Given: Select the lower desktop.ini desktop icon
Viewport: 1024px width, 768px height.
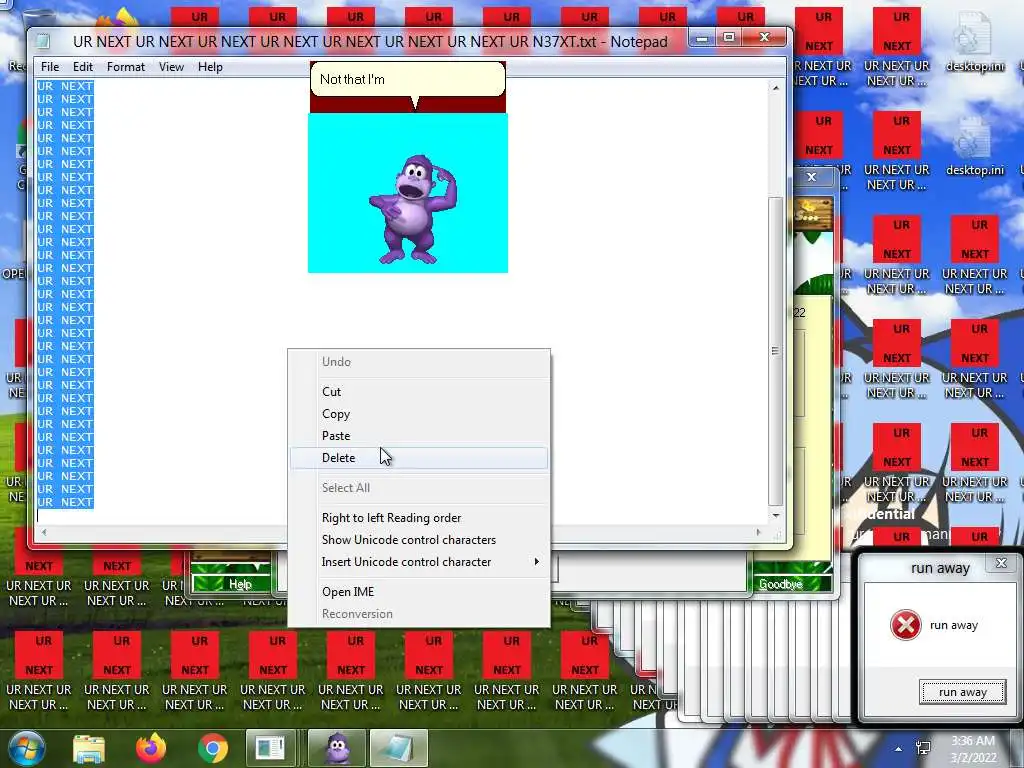Looking at the screenshot, I should click(974, 147).
